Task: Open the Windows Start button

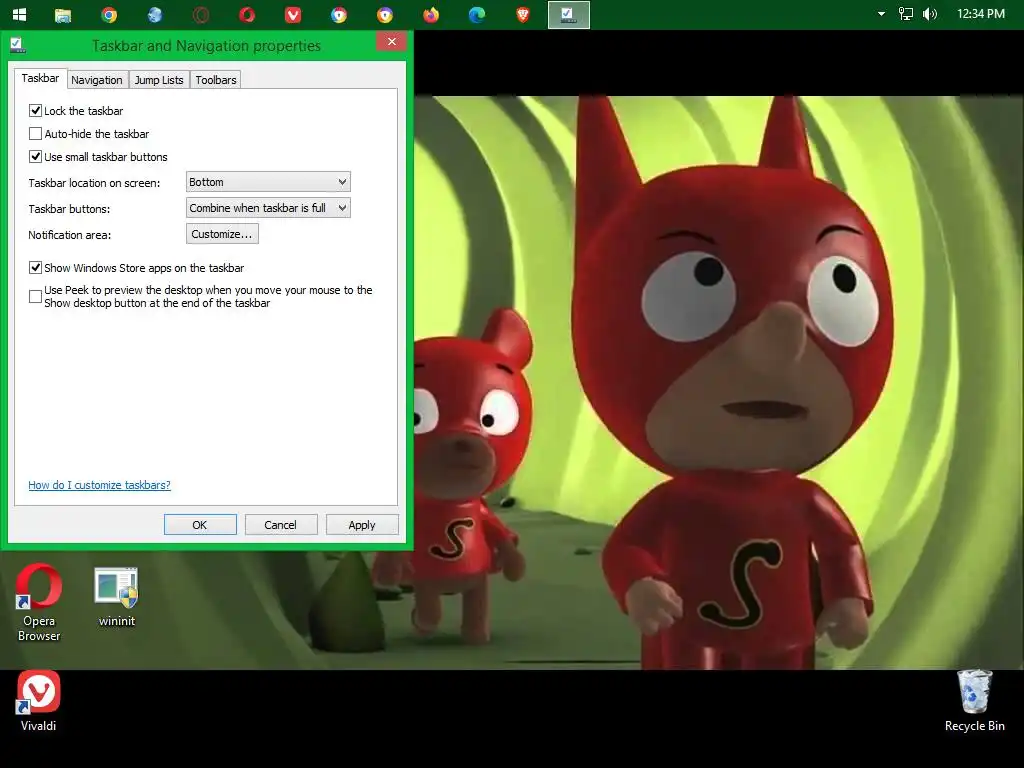Action: click(x=20, y=14)
